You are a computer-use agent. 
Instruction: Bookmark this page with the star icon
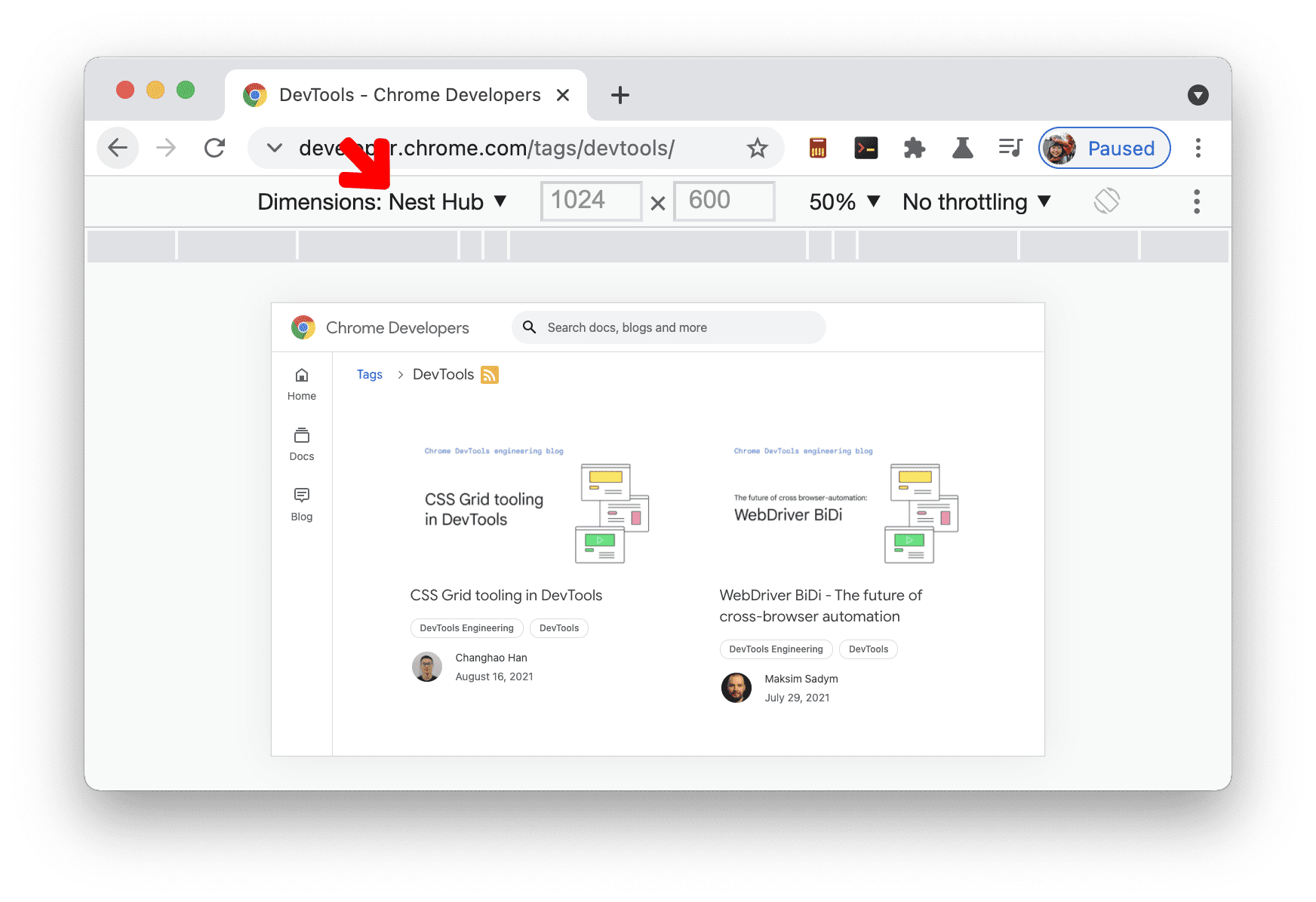click(757, 148)
